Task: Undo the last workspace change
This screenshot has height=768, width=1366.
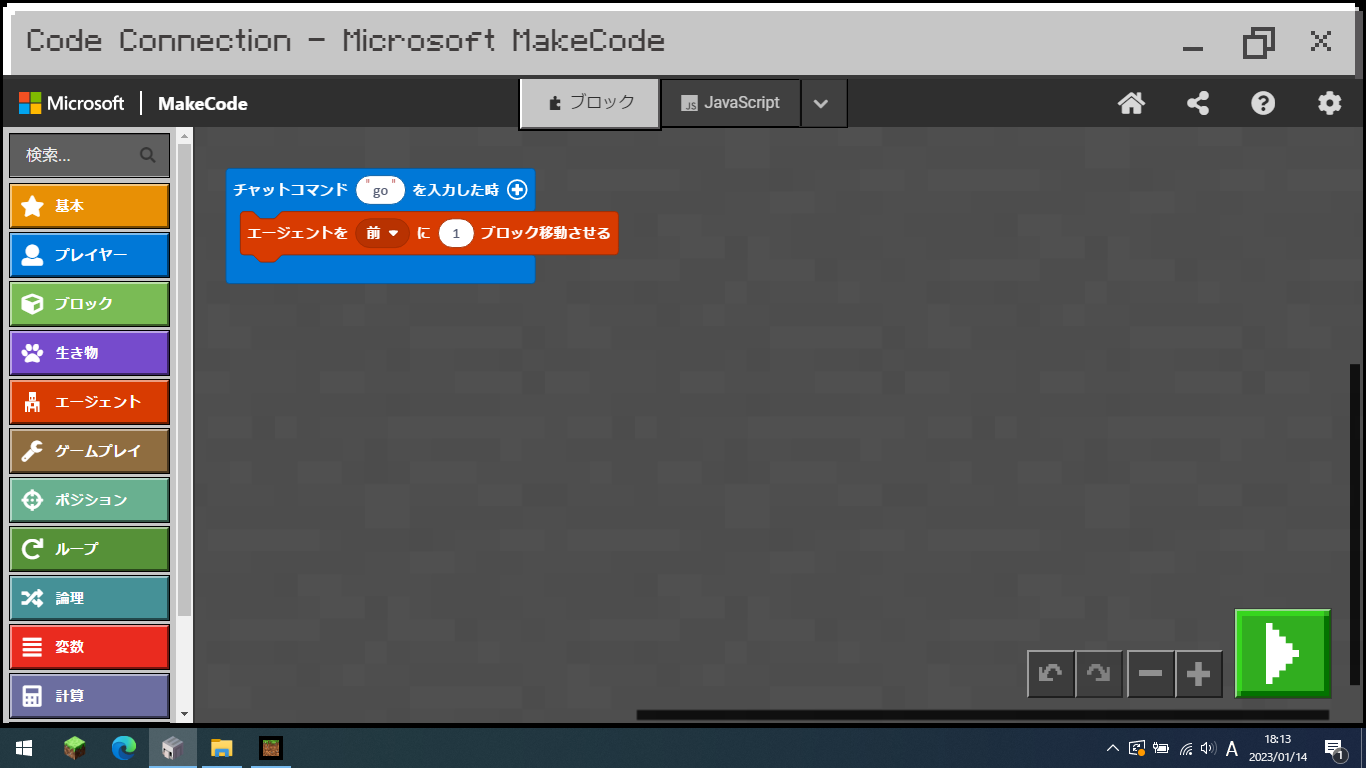Action: (x=1051, y=674)
